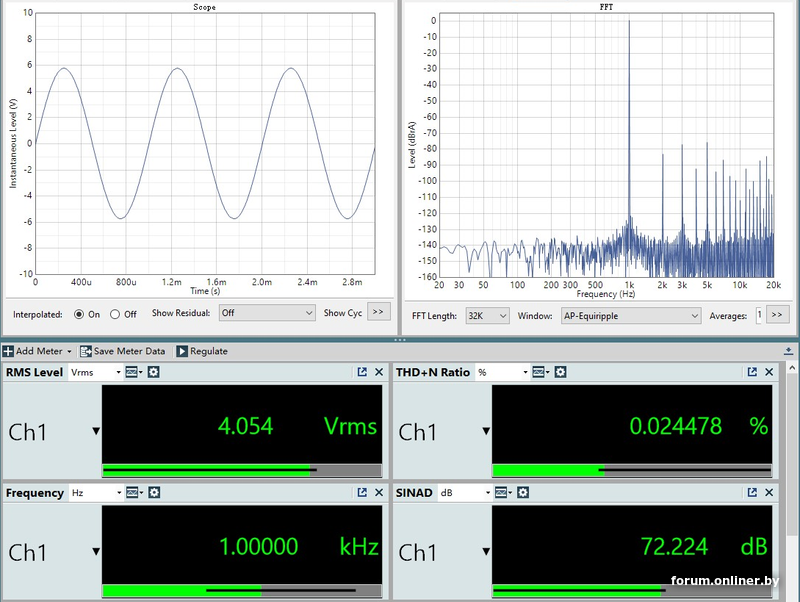The width and height of the screenshot is (800, 602).
Task: Close the THD+N Ratio meter
Action: point(770,372)
